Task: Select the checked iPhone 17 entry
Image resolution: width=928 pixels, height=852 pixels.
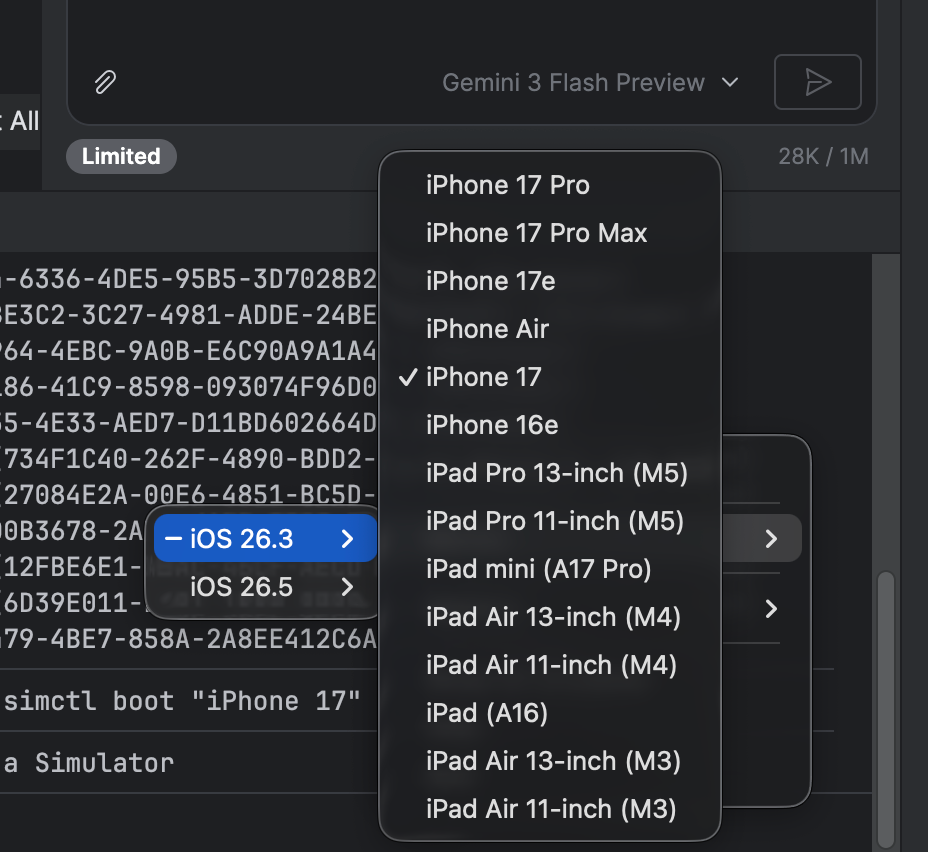Action: click(x=550, y=377)
